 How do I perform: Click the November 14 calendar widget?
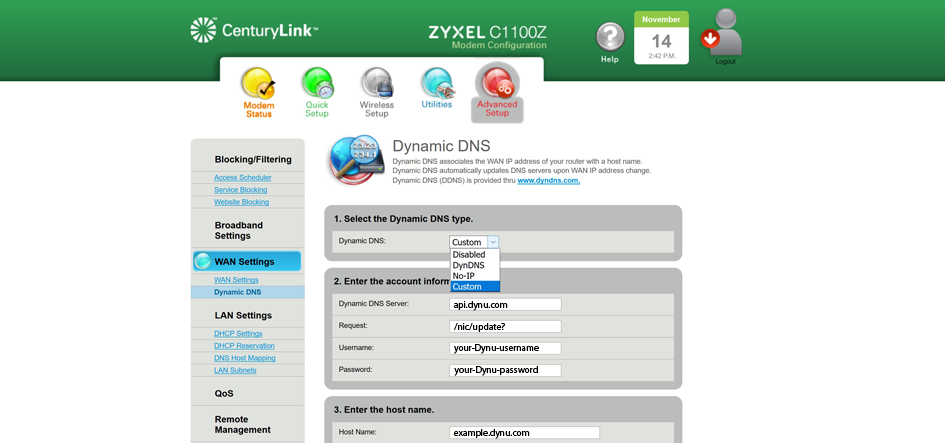[661, 37]
